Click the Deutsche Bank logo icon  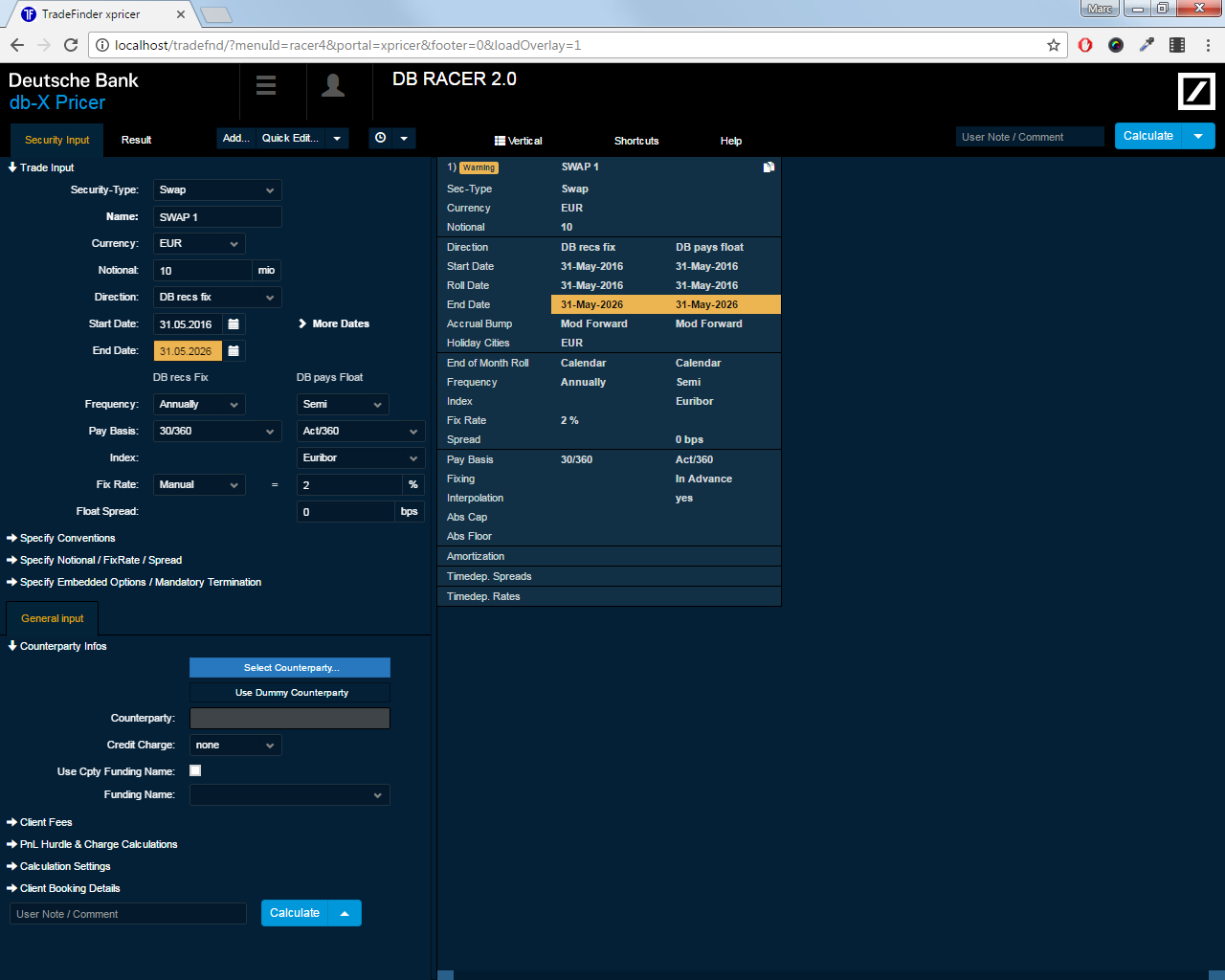pyautogui.click(x=1195, y=92)
